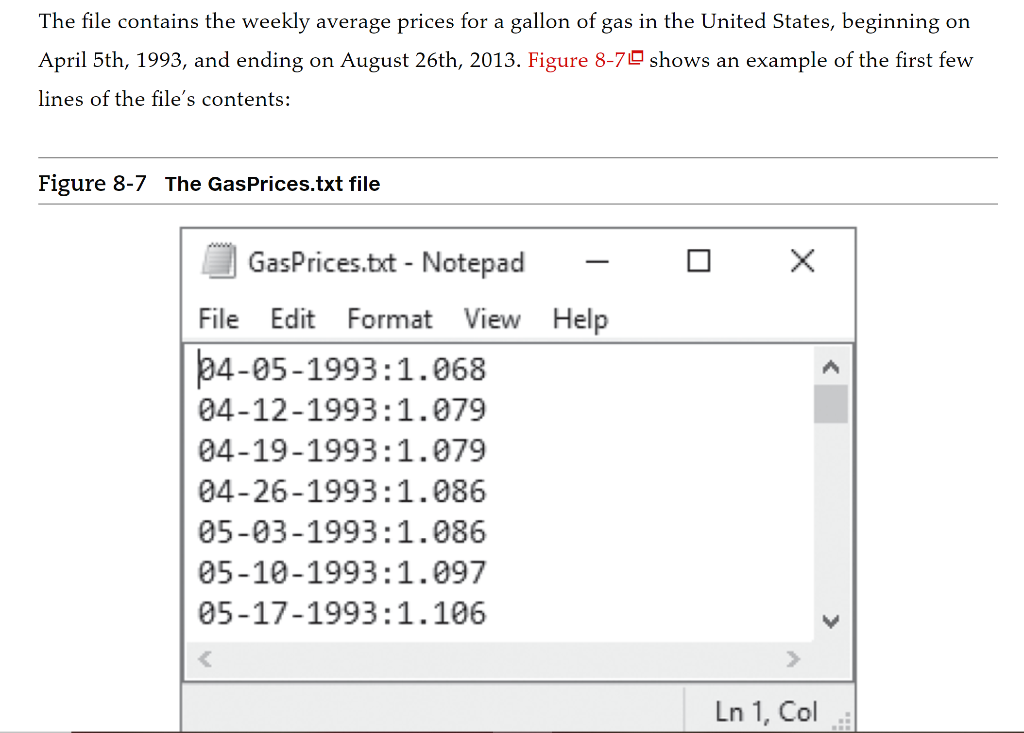Click the right arrow of horizontal scrollbar
This screenshot has height=733, width=1024.
pyautogui.click(x=794, y=659)
